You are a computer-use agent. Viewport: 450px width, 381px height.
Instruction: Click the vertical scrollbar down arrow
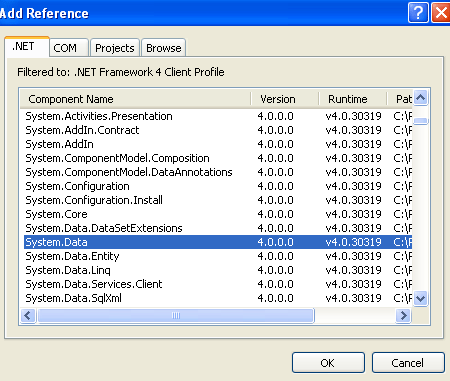click(x=421, y=298)
